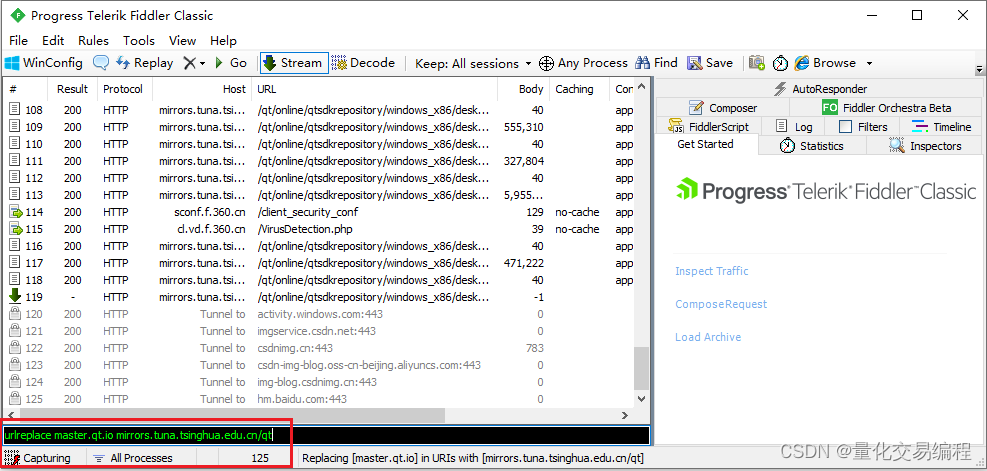Open the View menu
The image size is (987, 471).
pyautogui.click(x=183, y=40)
